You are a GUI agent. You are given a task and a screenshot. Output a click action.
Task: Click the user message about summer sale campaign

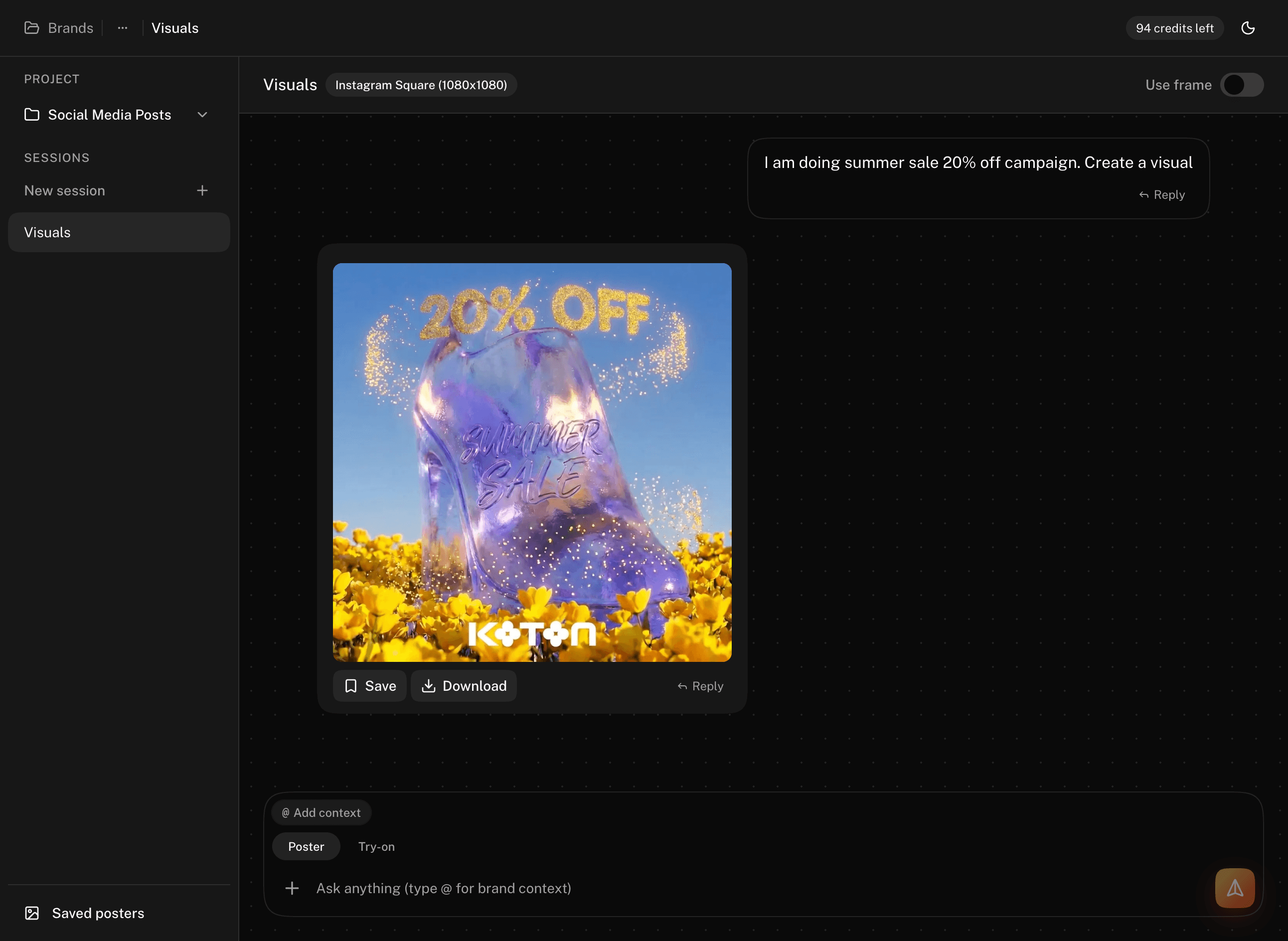pos(978,162)
